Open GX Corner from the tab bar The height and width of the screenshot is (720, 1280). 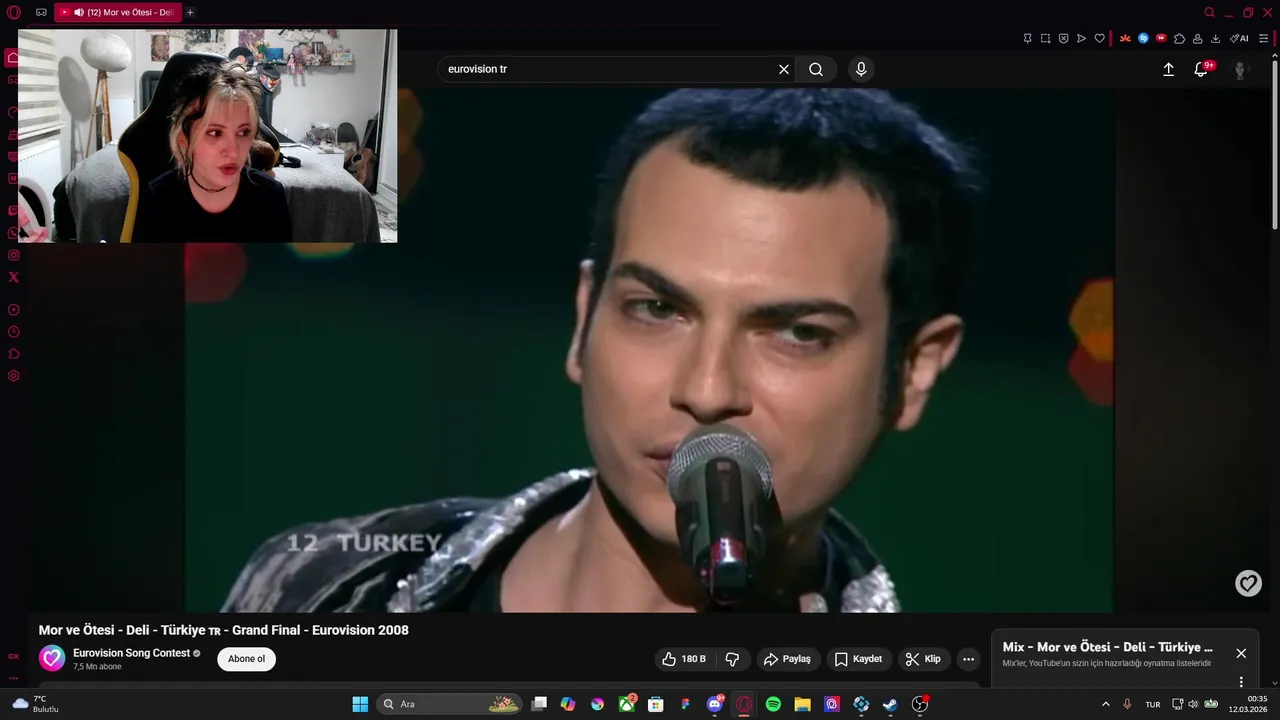click(x=41, y=13)
